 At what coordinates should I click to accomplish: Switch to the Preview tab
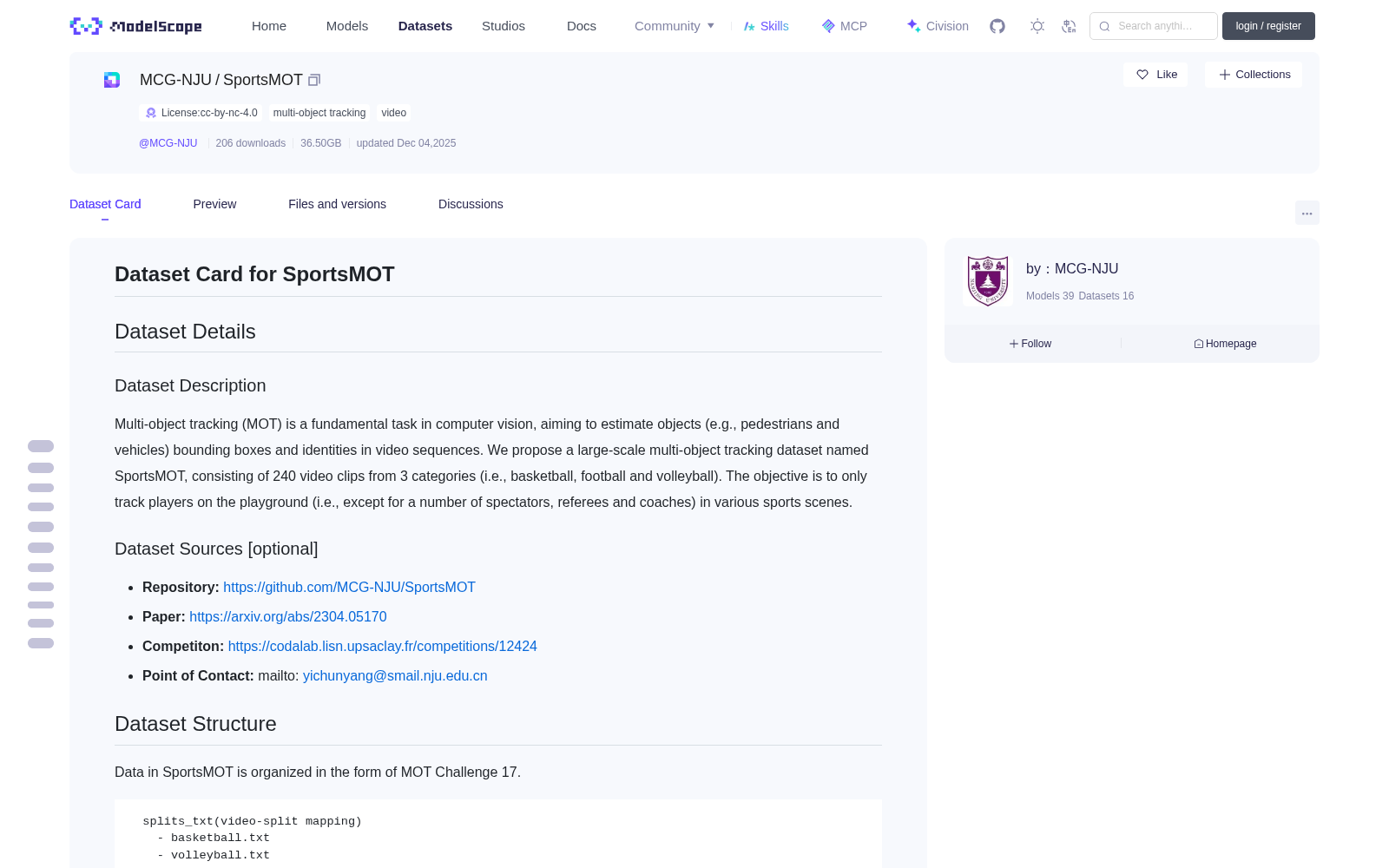point(214,204)
